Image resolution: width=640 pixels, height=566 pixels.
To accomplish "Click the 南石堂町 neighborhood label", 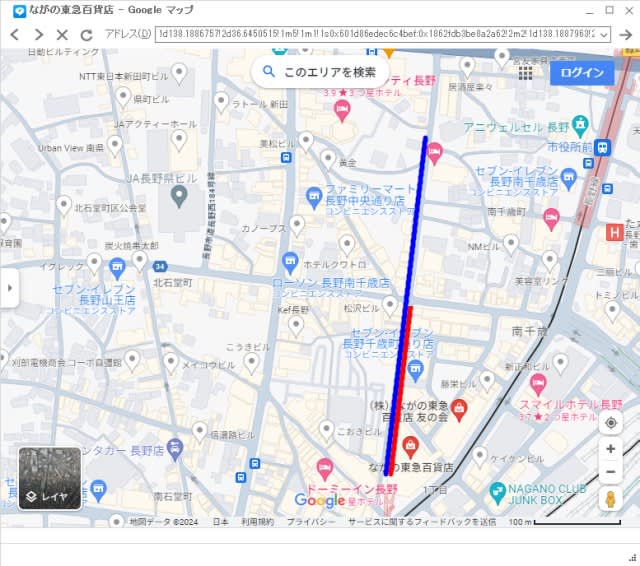I will pos(173,497).
